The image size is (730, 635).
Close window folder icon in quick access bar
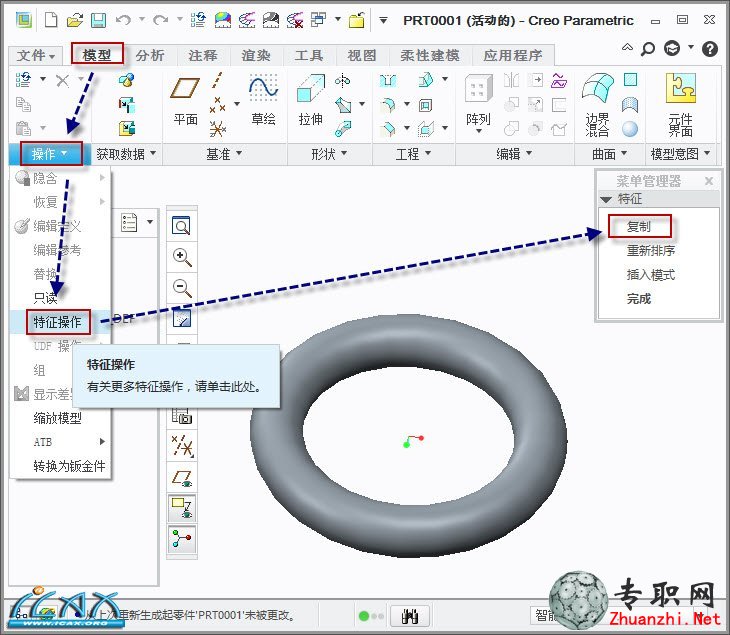pos(357,20)
